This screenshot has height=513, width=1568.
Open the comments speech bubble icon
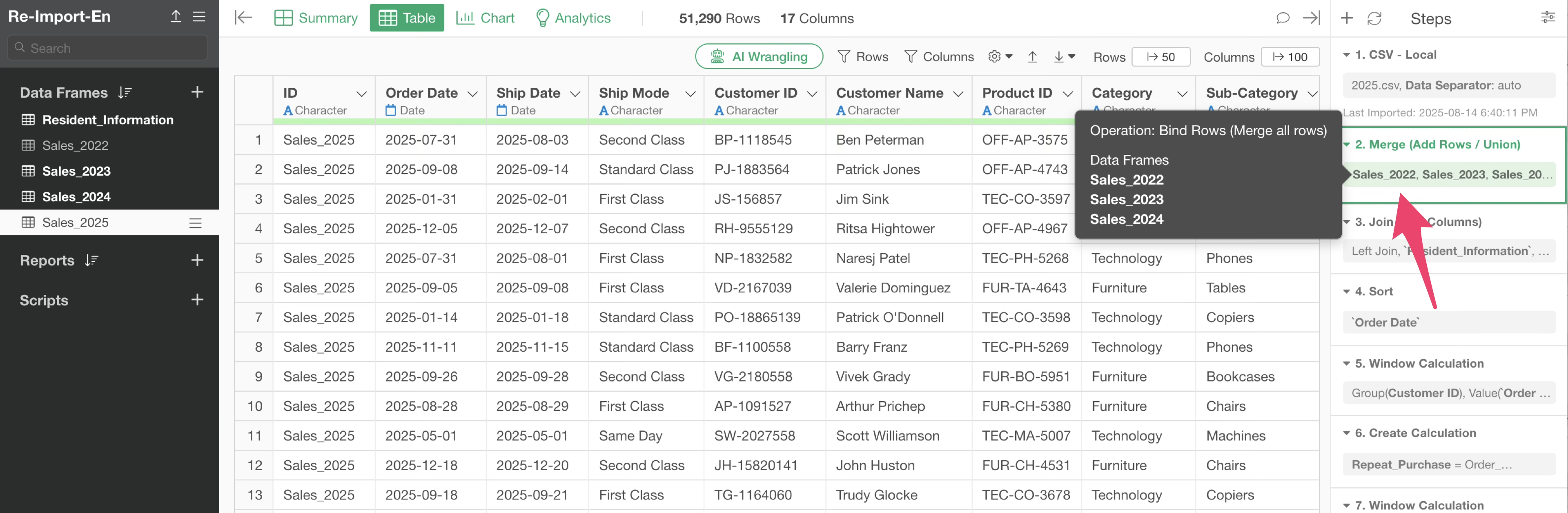[x=1283, y=18]
